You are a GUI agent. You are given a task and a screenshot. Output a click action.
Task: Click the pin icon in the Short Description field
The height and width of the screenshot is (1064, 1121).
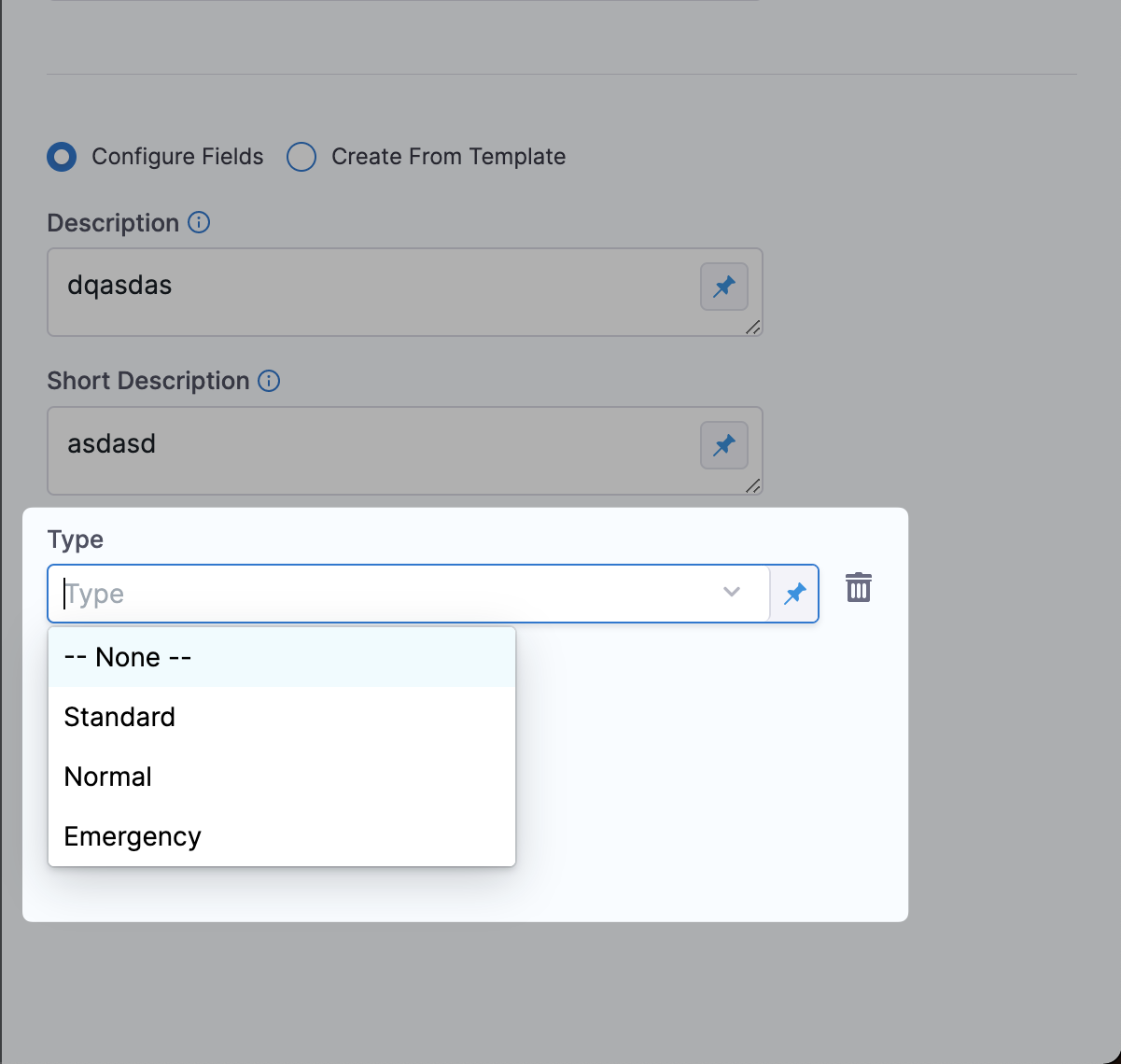[724, 445]
